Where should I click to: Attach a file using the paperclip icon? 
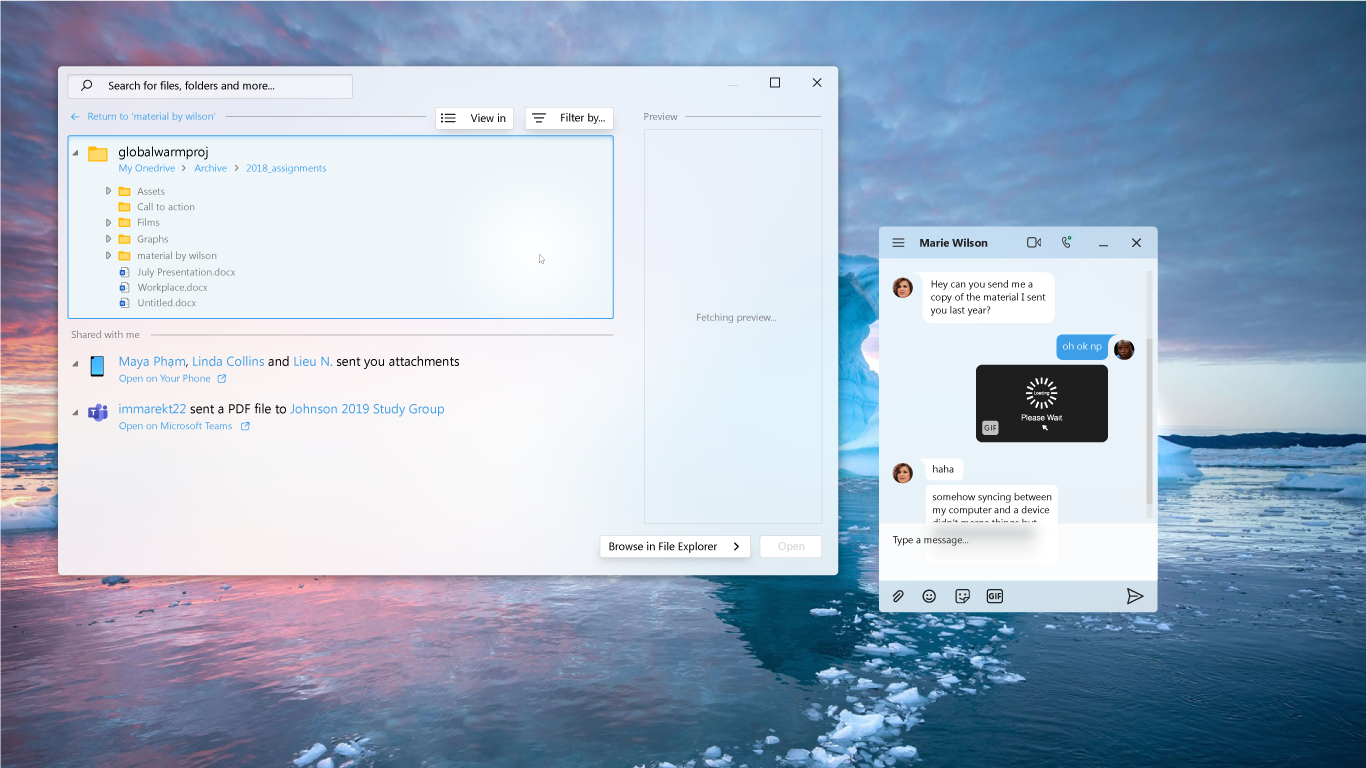(898, 595)
